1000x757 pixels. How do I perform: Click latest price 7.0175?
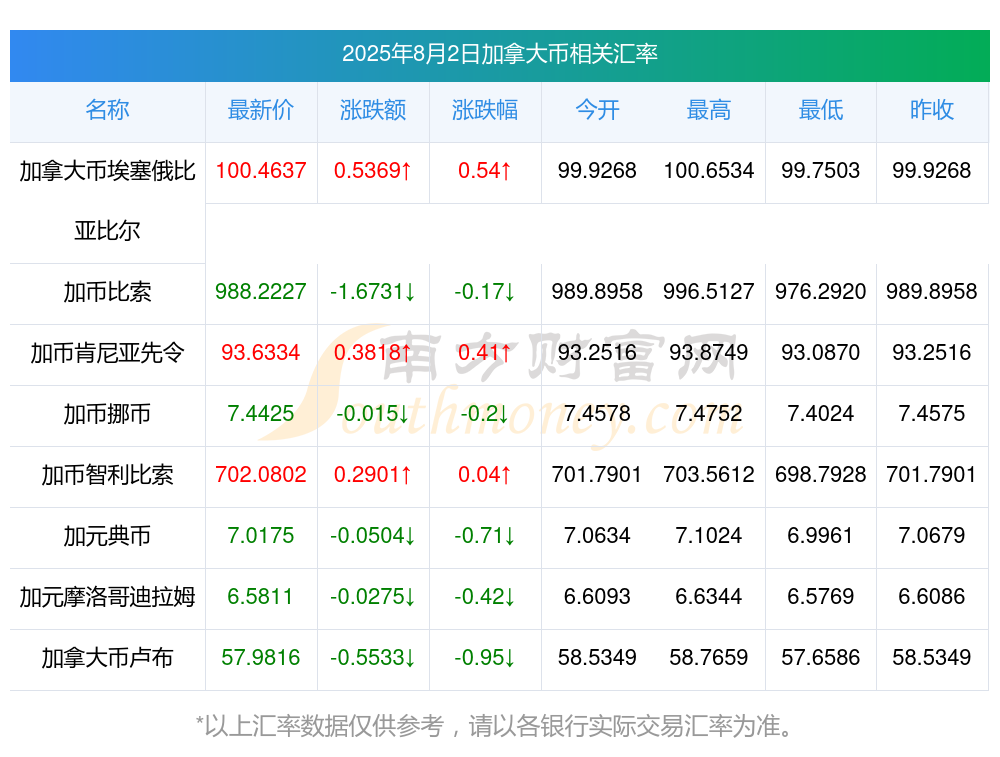click(261, 536)
